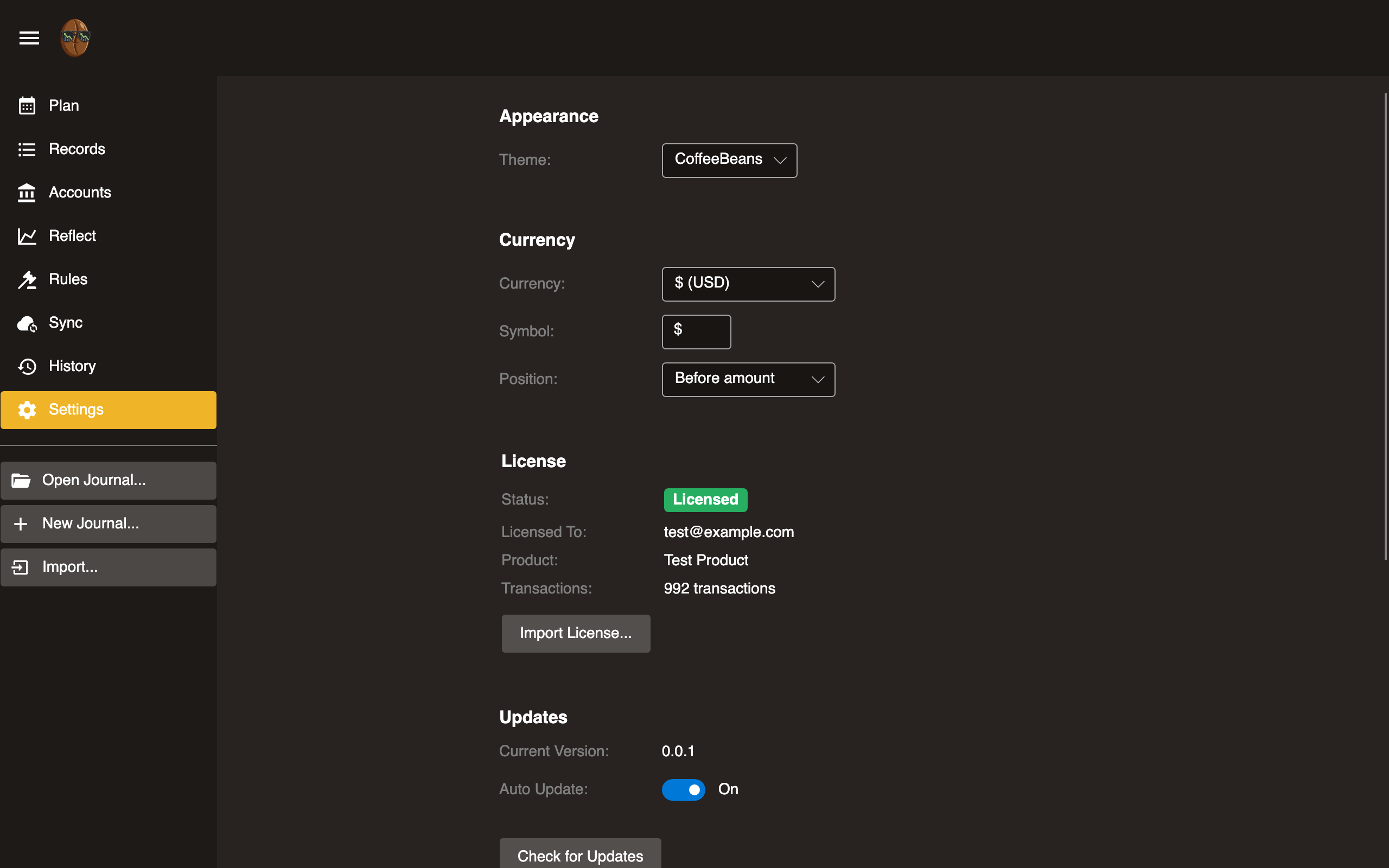Click the Reflect chart icon
1389x868 pixels.
click(27, 236)
